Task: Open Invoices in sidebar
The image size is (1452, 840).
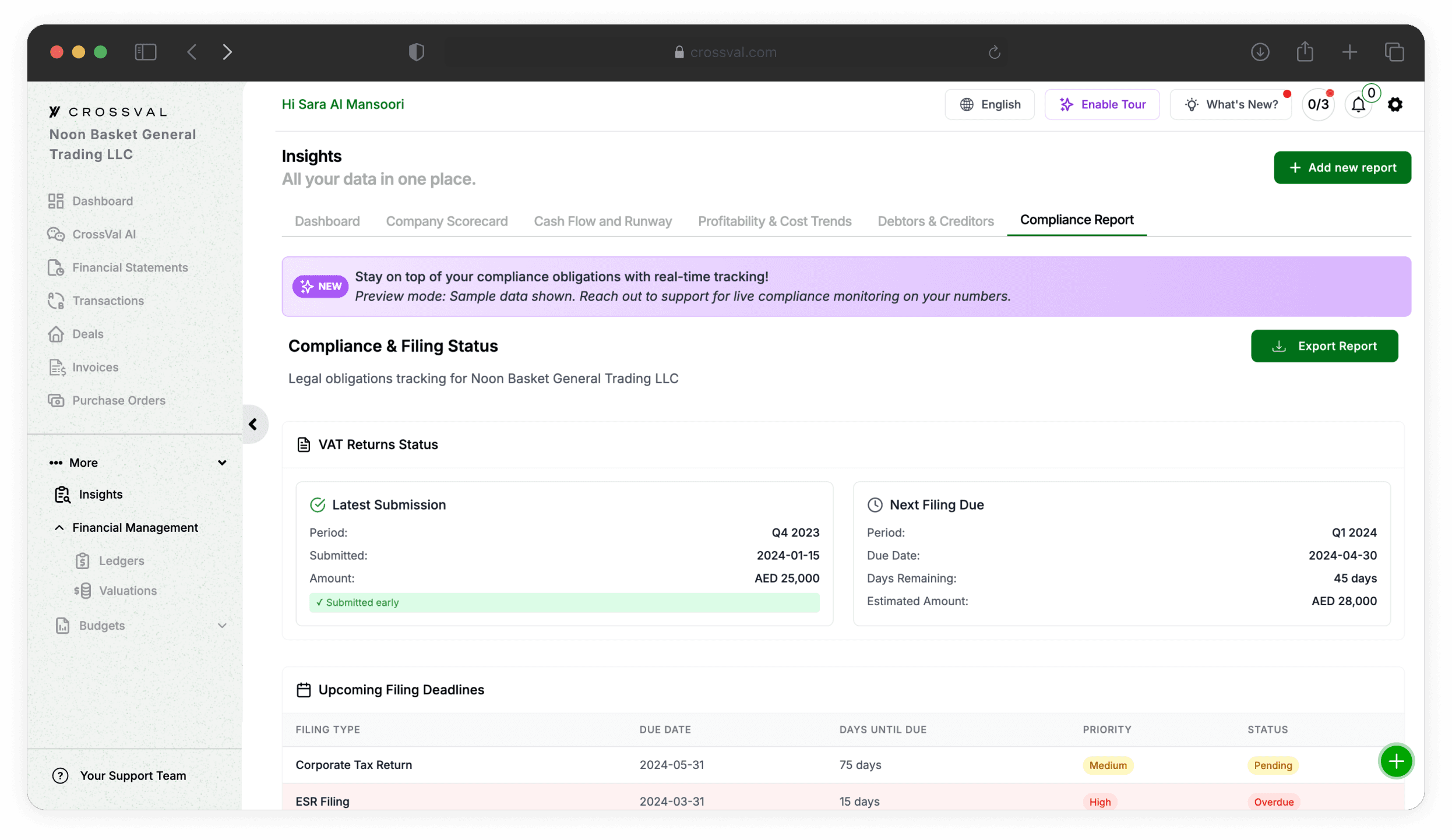Action: tap(83, 367)
